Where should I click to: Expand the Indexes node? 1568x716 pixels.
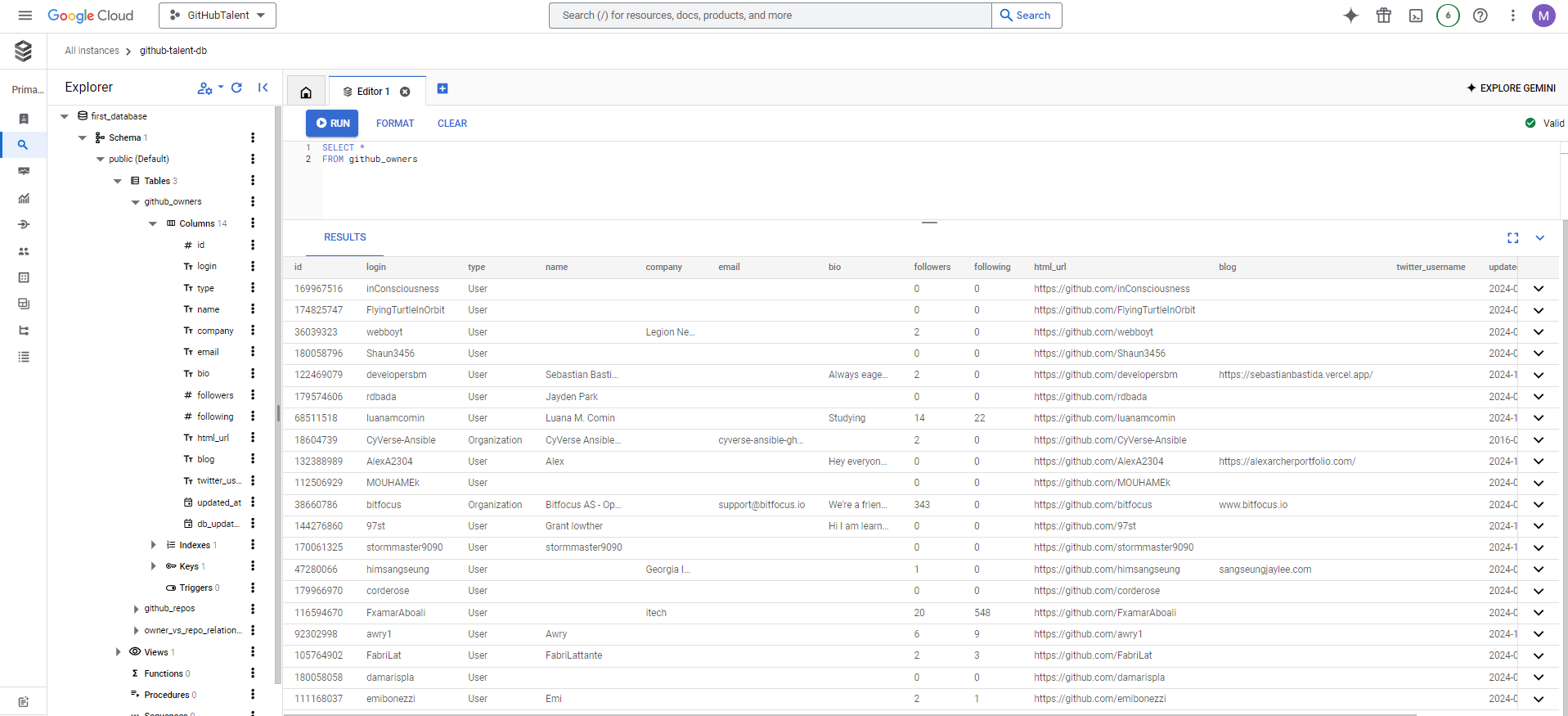point(153,545)
